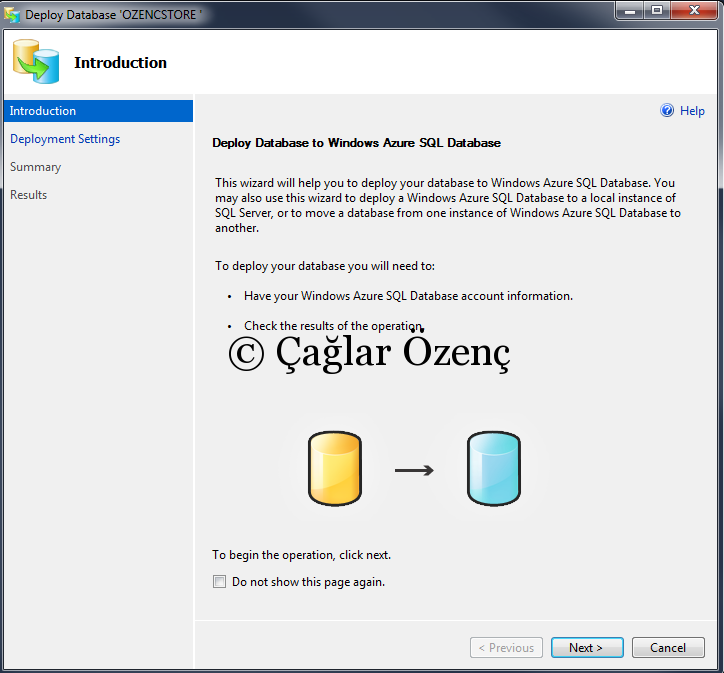
Task: Close the Deploy Database wizard window
Action: (x=694, y=11)
